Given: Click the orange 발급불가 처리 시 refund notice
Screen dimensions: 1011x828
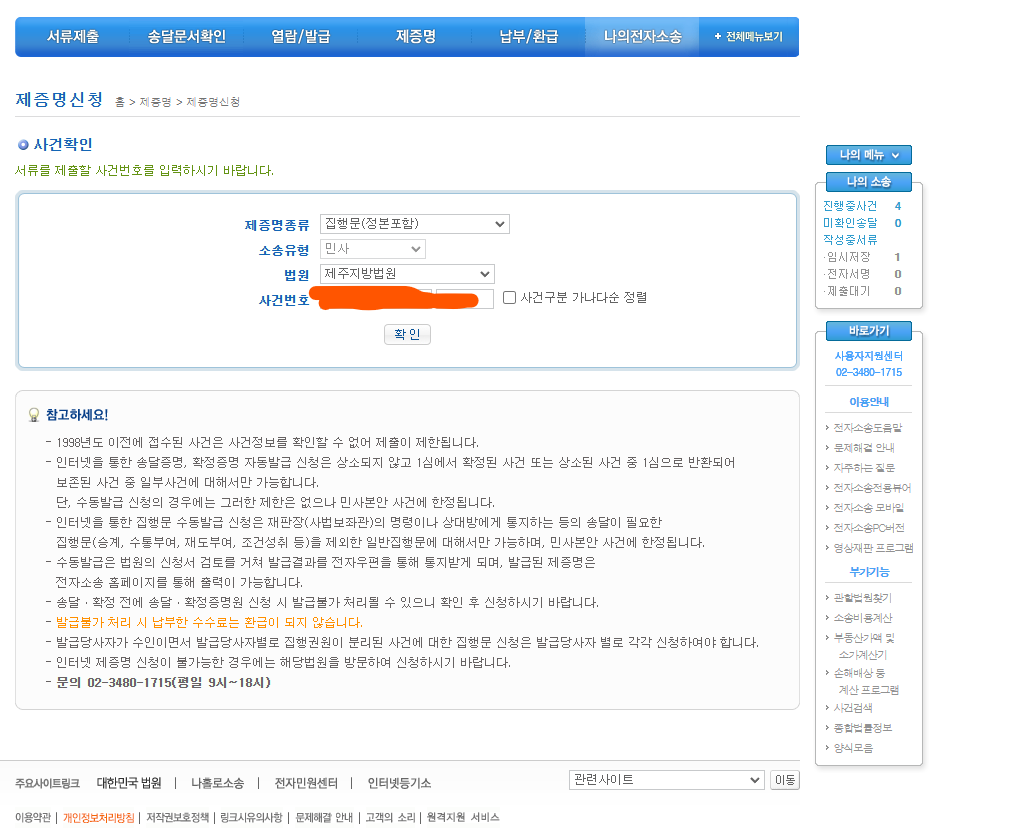Looking at the screenshot, I should (209, 622).
